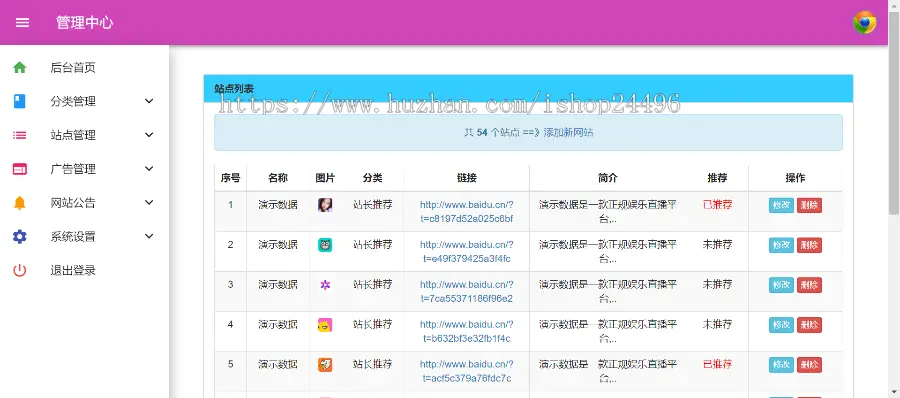Open the user avatar in top bar
This screenshot has height=398, width=900.
tap(864, 22)
